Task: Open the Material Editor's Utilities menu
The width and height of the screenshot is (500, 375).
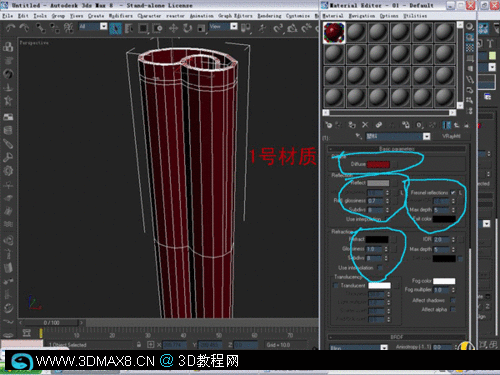Action: [x=415, y=16]
